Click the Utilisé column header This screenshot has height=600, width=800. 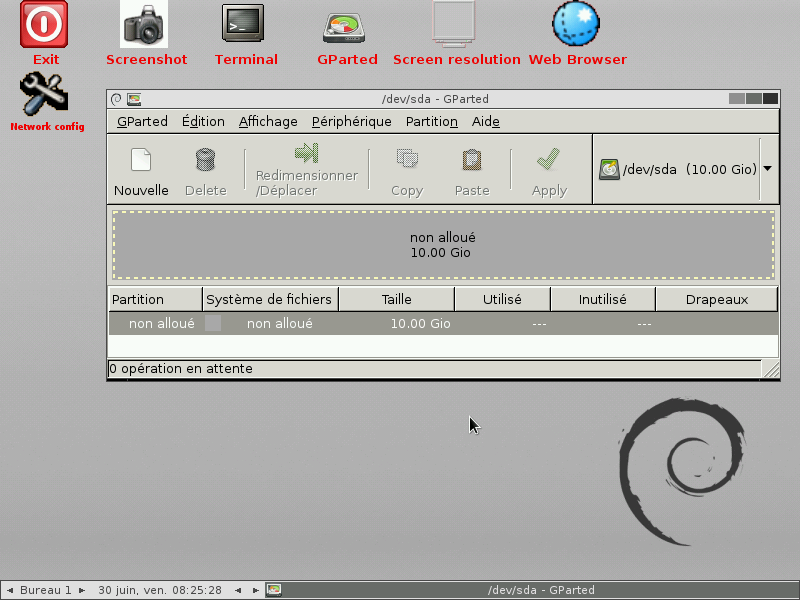point(503,299)
